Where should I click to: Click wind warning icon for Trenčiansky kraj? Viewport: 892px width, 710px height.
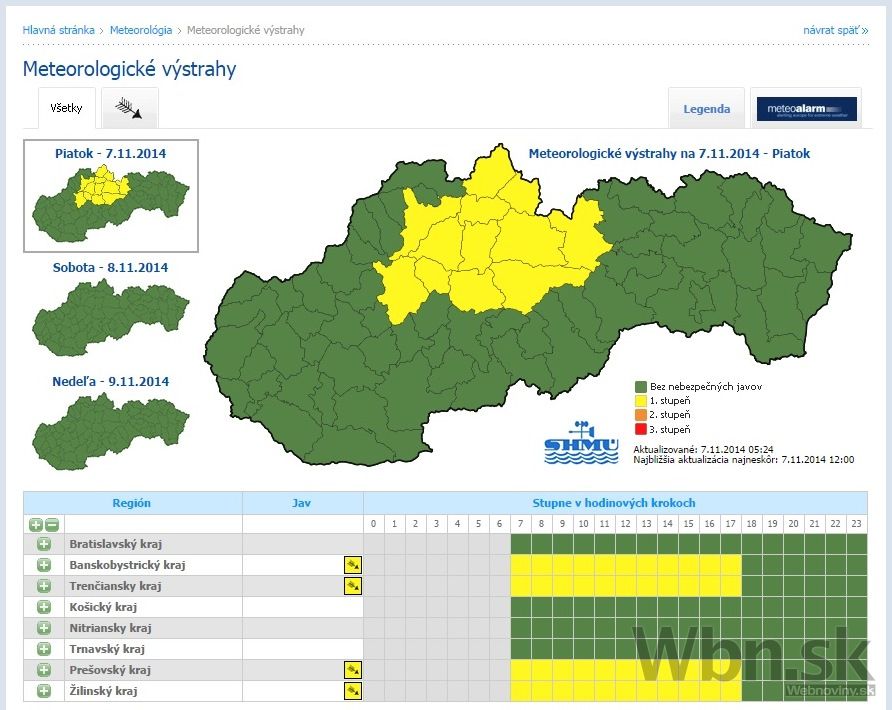tap(353, 585)
